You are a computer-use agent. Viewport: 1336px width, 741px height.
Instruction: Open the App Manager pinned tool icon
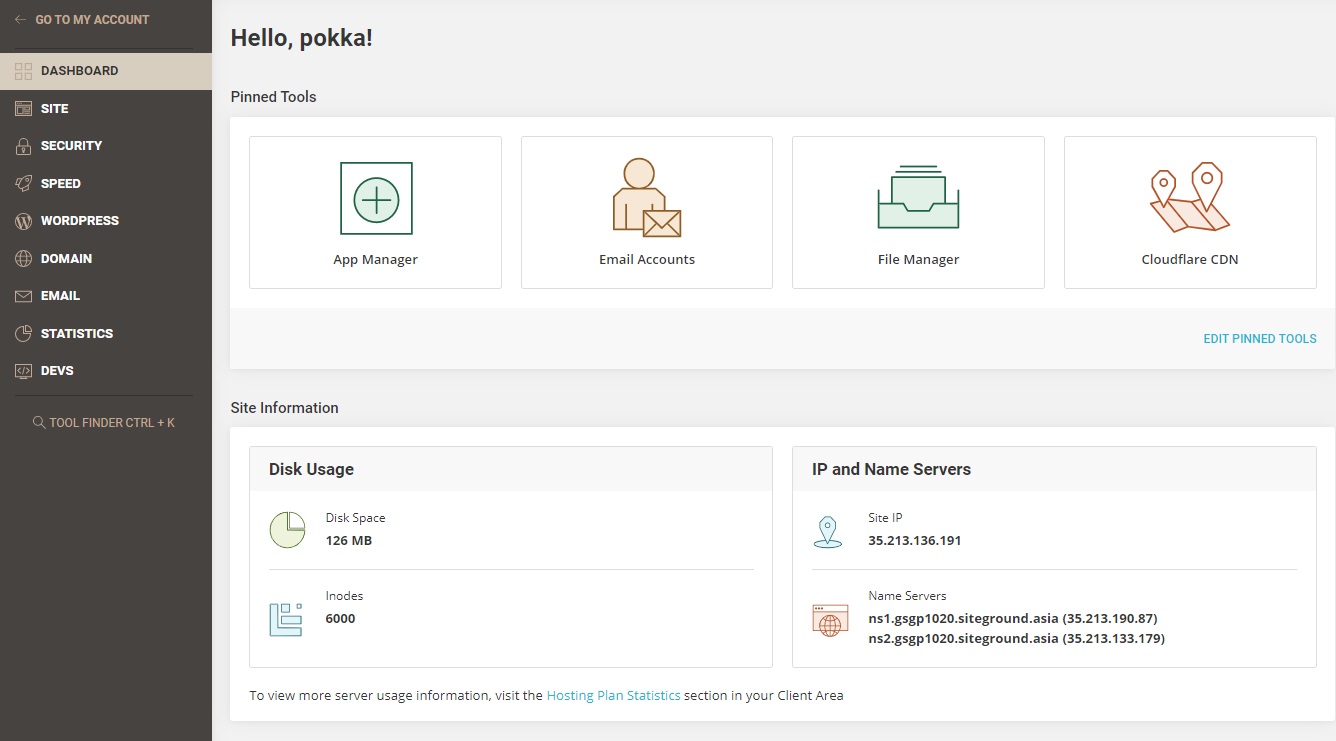pos(376,199)
